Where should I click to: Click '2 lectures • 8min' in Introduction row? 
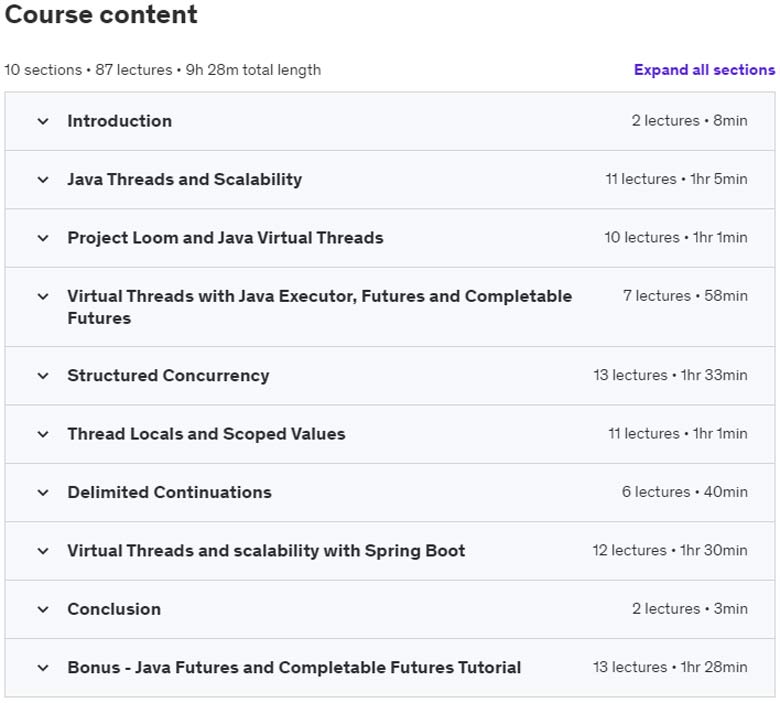(x=689, y=120)
